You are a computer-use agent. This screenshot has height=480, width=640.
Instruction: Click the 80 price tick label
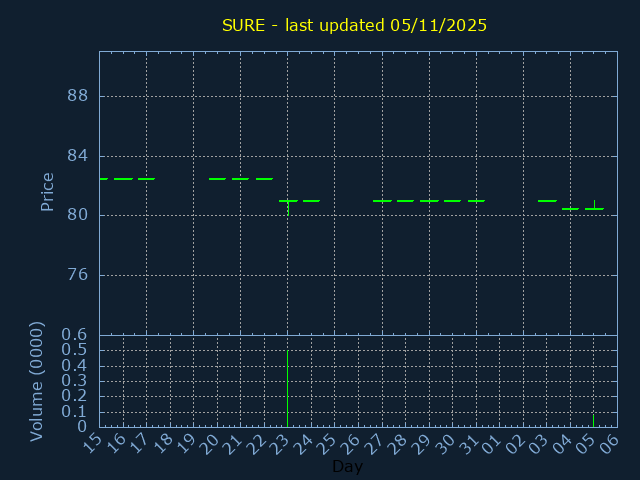pos(78,215)
